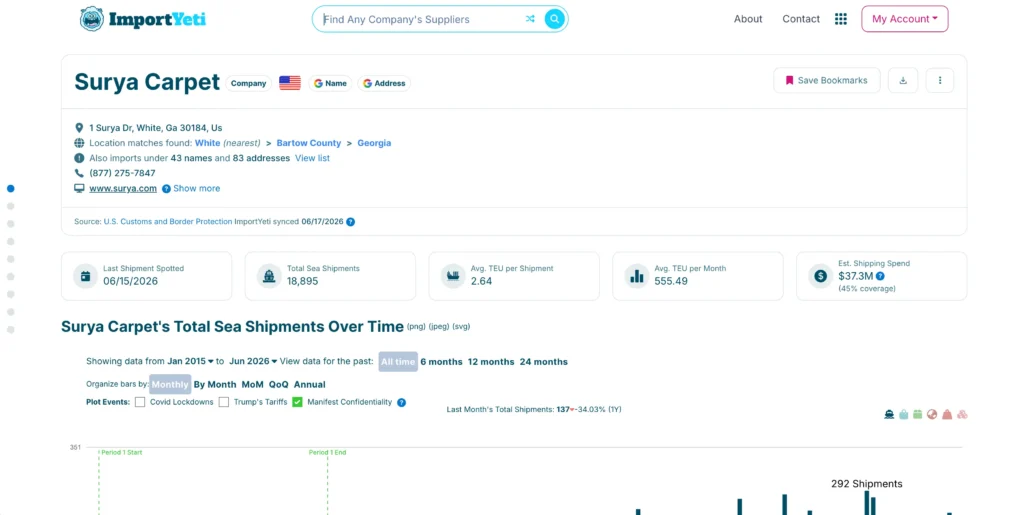
Task: Expand company details with Show more
Action: point(197,189)
